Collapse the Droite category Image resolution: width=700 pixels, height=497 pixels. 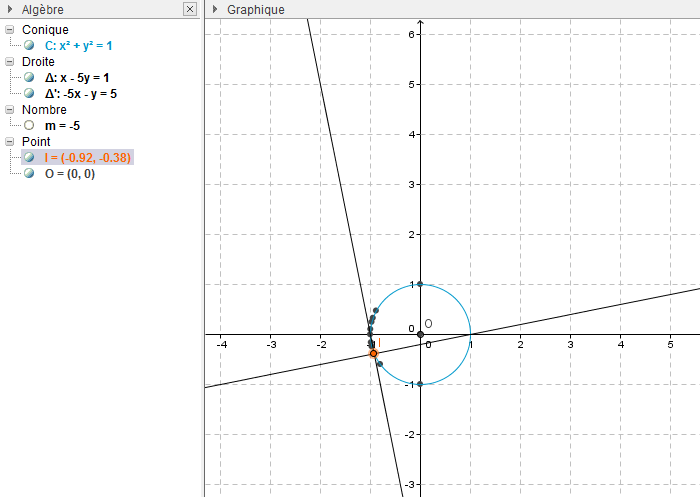point(10,62)
